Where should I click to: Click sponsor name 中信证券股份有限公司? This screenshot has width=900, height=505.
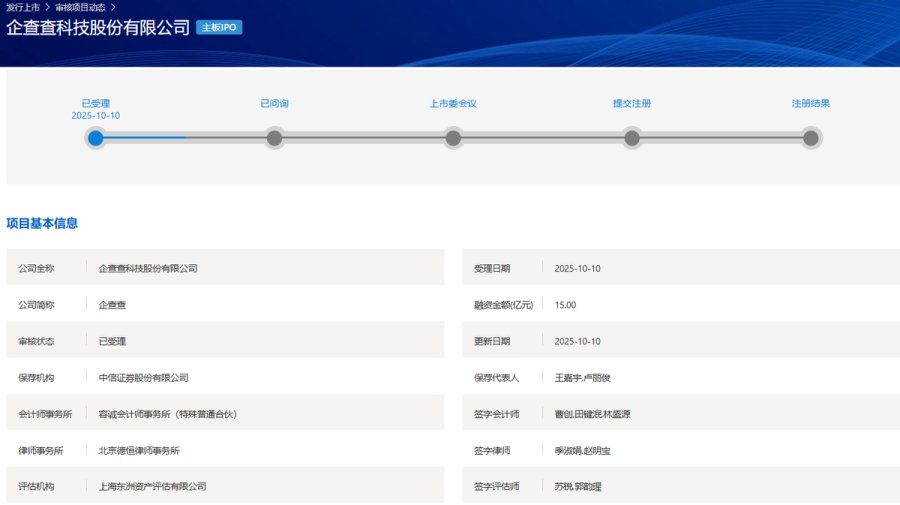pyautogui.click(x=143, y=378)
